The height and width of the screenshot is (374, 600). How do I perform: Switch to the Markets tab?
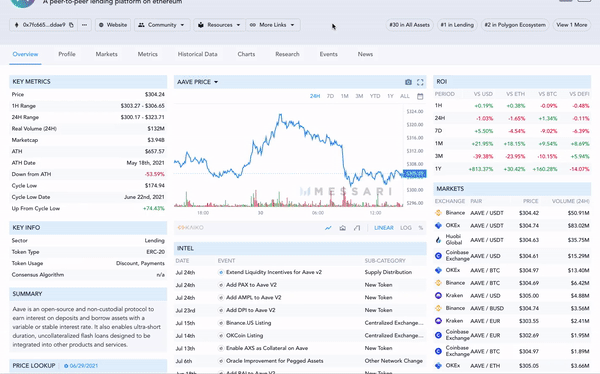tap(106, 54)
